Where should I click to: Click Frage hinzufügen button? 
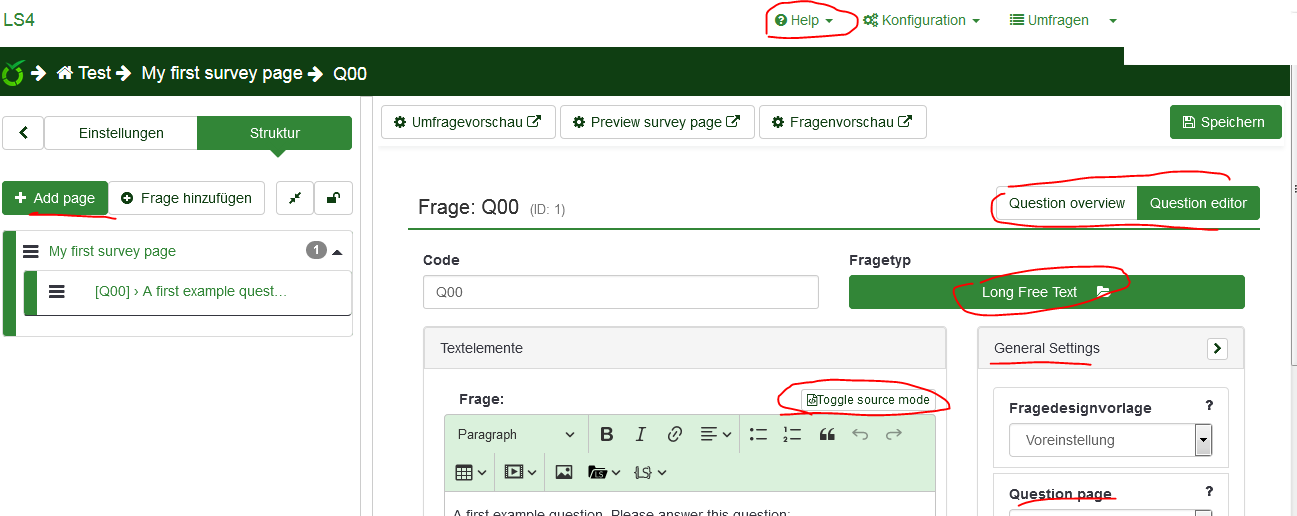[x=186, y=198]
